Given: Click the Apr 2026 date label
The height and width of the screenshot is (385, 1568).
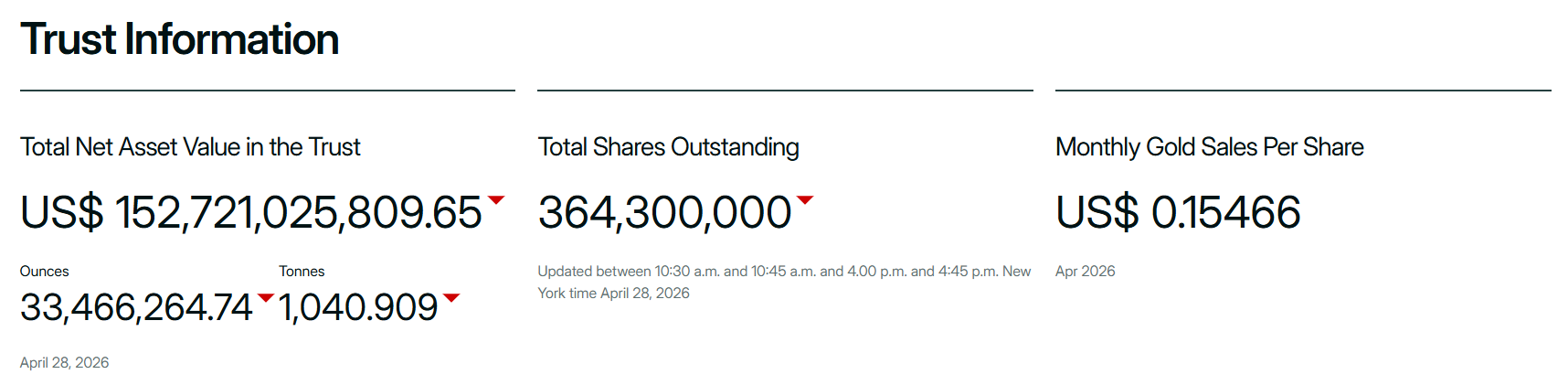Looking at the screenshot, I should (x=1085, y=272).
